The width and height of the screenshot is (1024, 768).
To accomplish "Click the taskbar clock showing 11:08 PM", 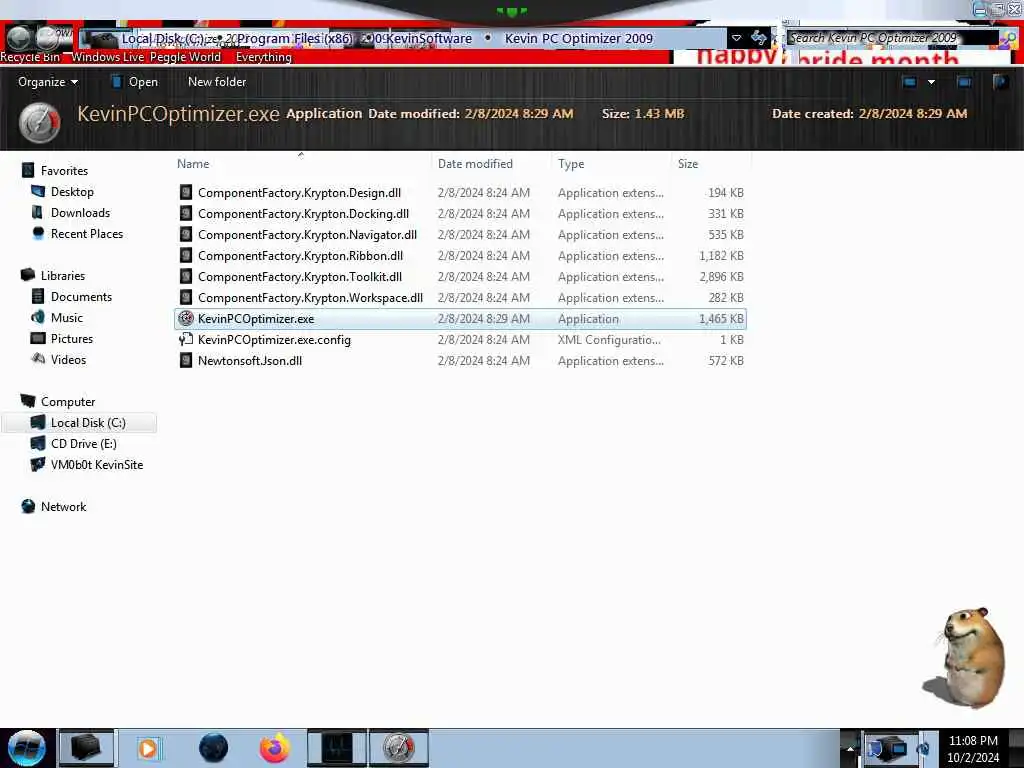I will point(973,749).
